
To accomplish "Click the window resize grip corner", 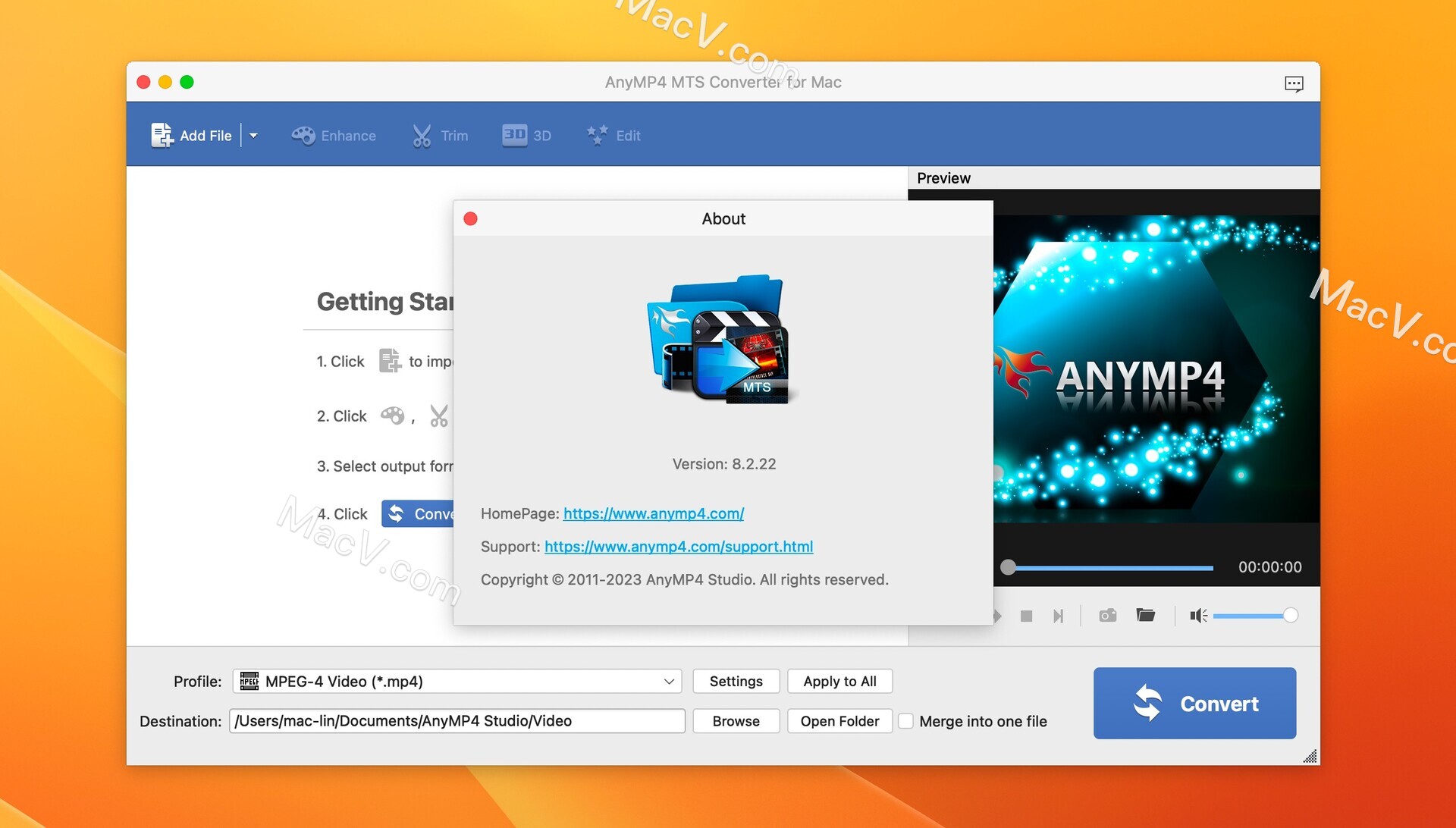I will pyautogui.click(x=1310, y=756).
